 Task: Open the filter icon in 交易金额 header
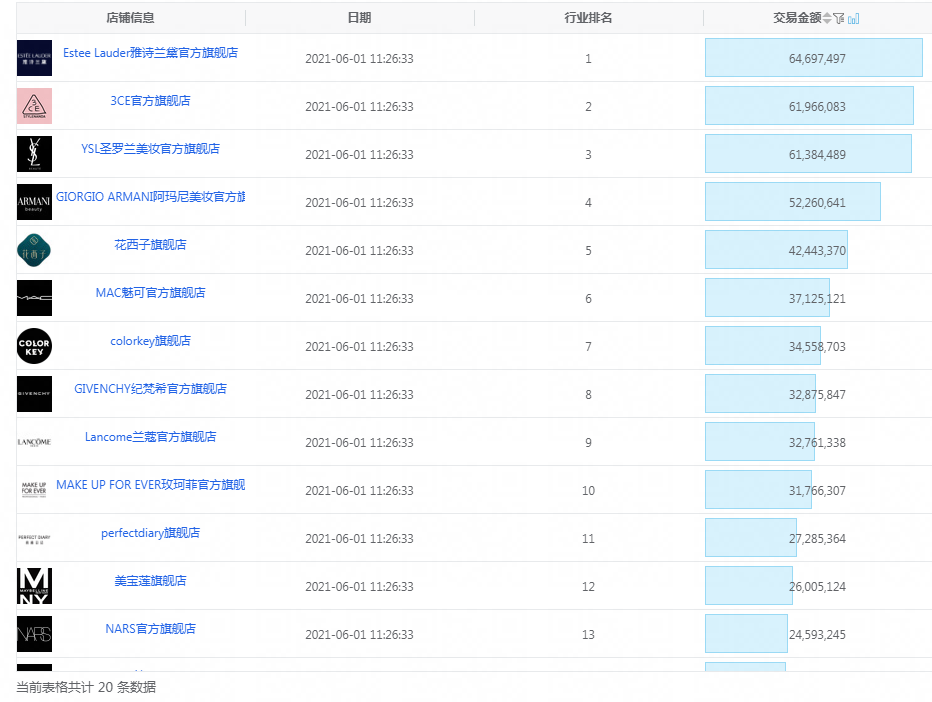(x=840, y=18)
